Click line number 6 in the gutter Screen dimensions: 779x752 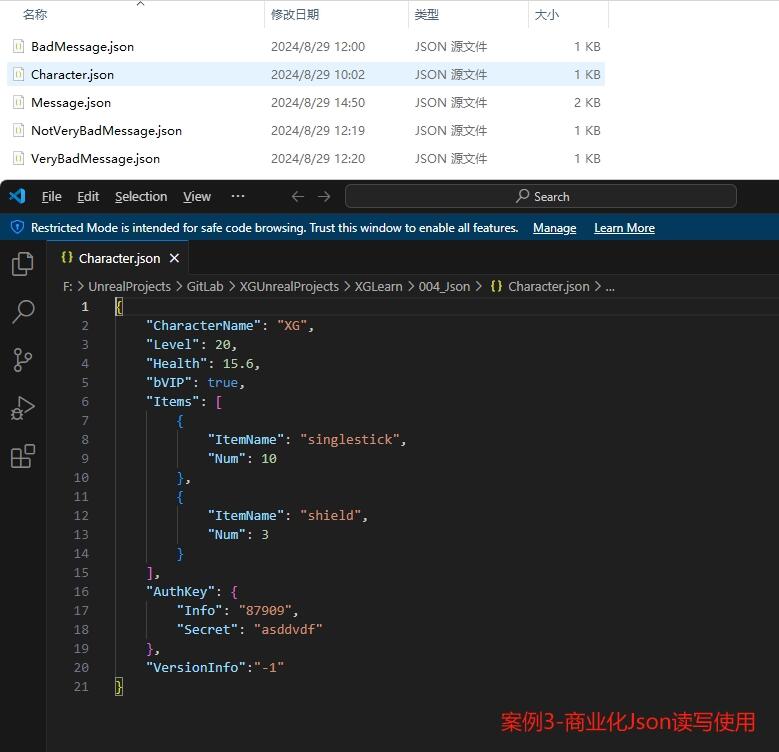[x=85, y=402]
